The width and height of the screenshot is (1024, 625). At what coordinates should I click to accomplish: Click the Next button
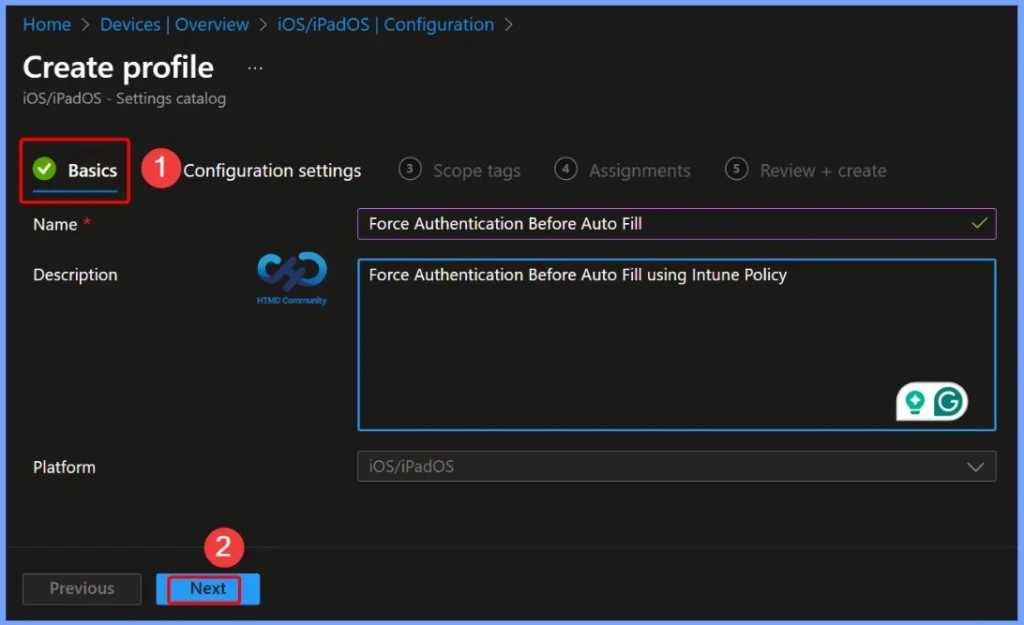pos(207,589)
